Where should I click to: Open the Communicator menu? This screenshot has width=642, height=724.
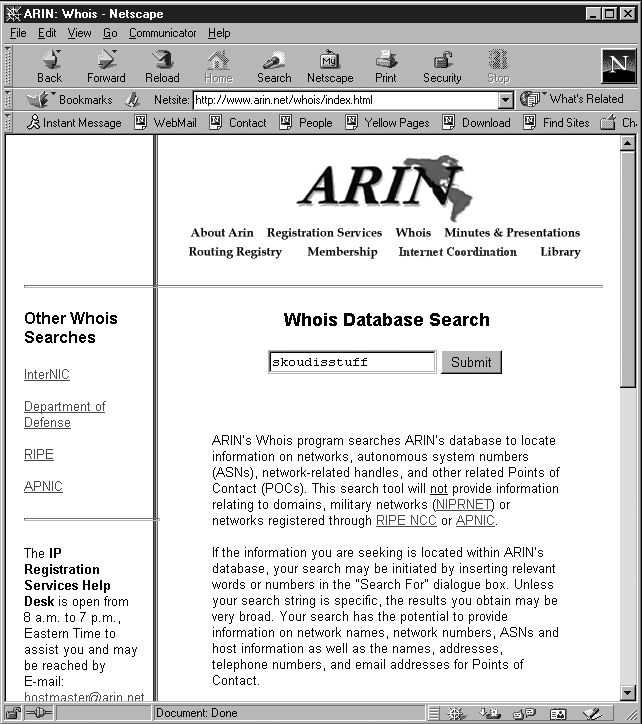[163, 33]
